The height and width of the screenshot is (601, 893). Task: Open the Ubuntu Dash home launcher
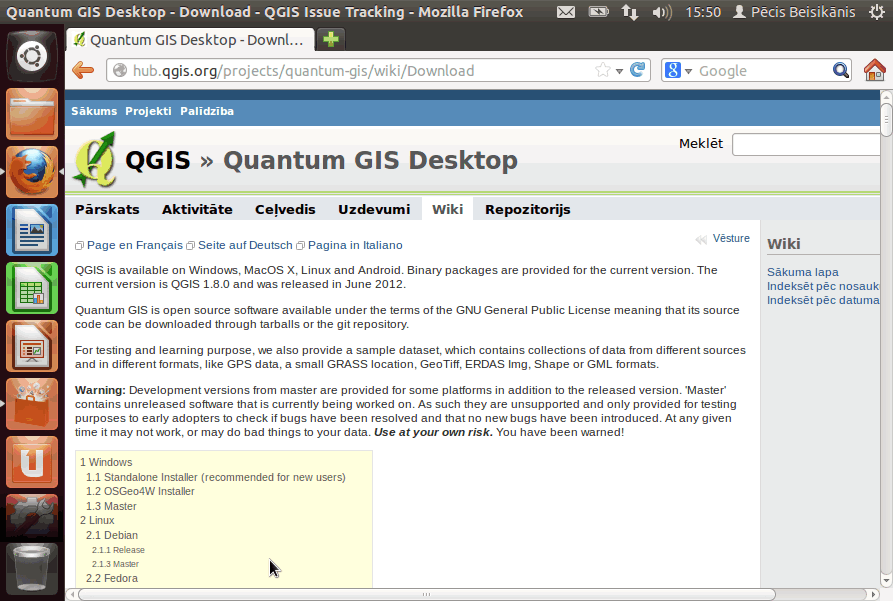click(32, 56)
